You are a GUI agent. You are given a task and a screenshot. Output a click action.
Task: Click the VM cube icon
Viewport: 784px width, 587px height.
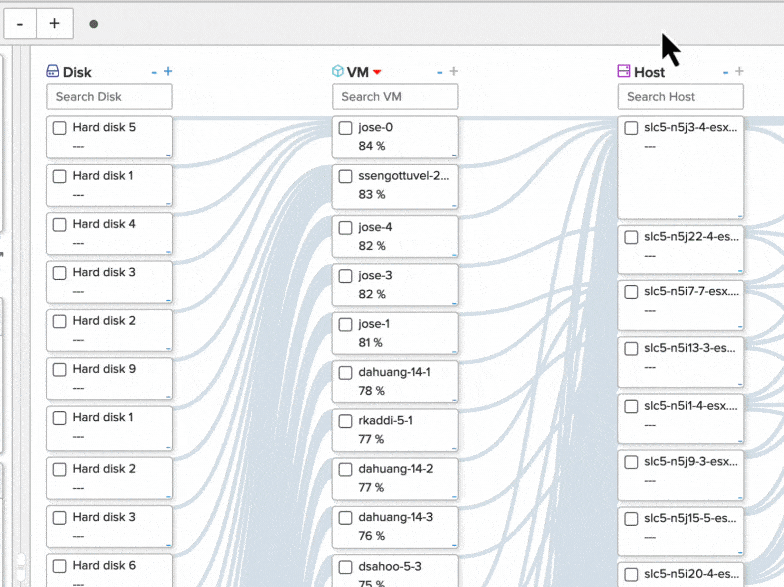point(338,72)
